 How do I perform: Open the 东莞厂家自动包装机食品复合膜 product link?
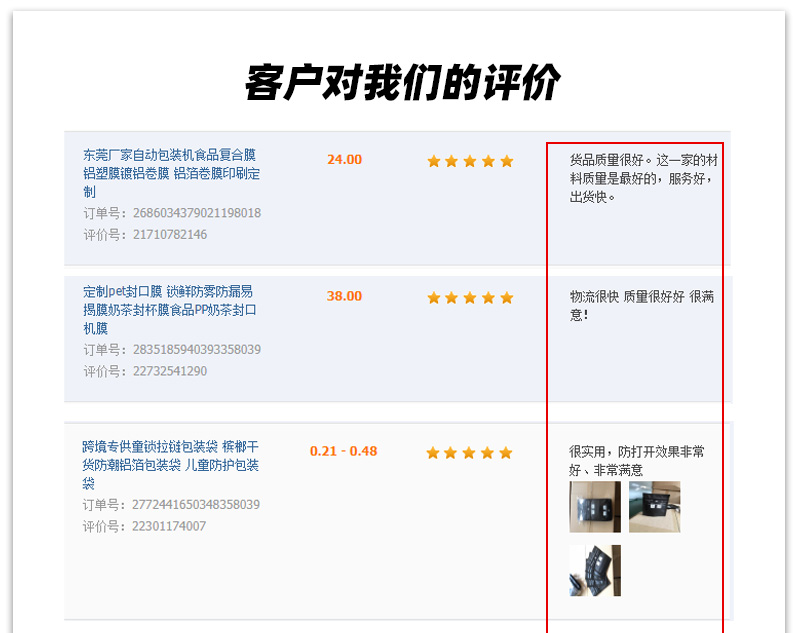click(171, 173)
